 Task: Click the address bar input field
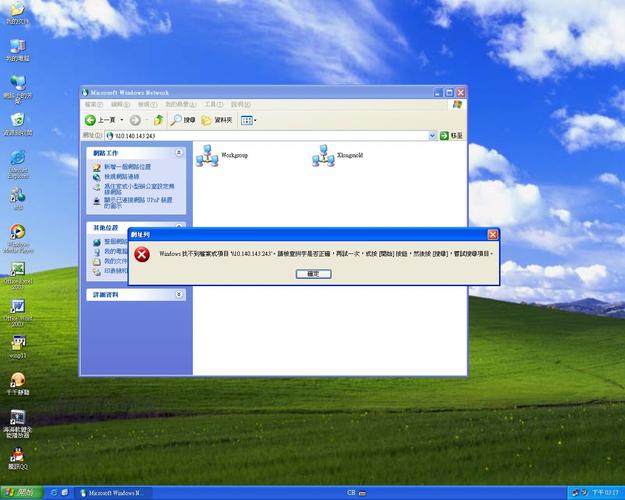(x=267, y=136)
